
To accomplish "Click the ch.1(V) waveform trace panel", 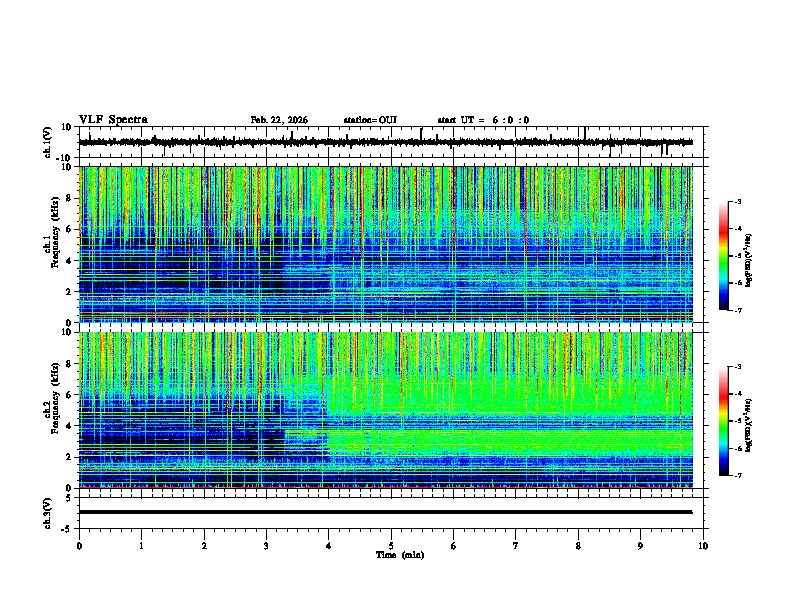I will click(x=393, y=142).
